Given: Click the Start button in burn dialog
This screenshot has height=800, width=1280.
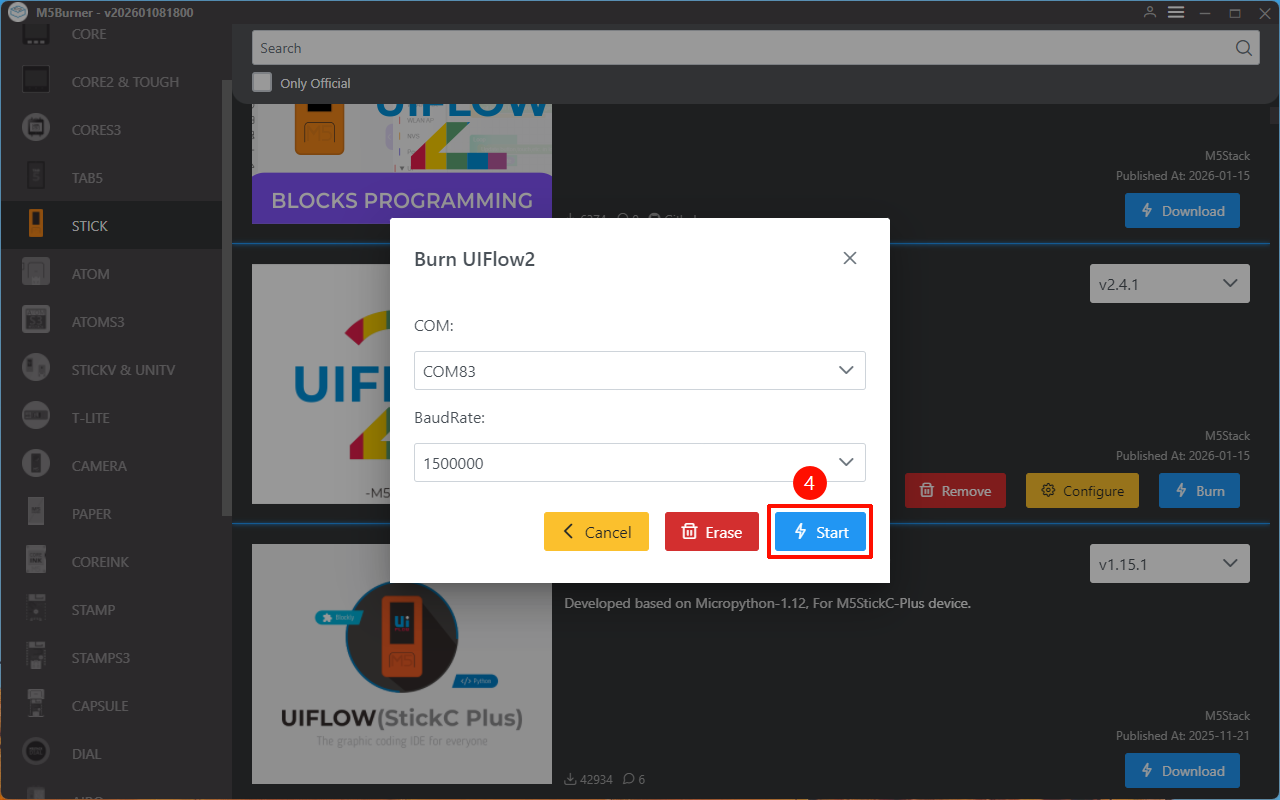Looking at the screenshot, I should [x=820, y=532].
